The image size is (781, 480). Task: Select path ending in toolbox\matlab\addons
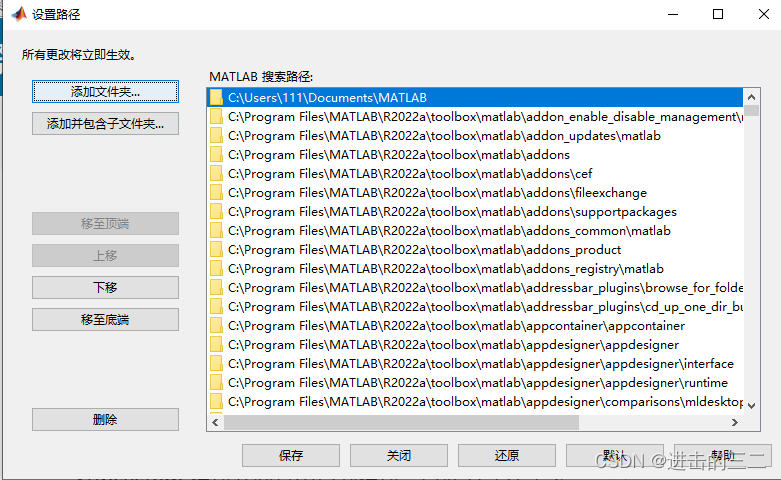[475, 154]
